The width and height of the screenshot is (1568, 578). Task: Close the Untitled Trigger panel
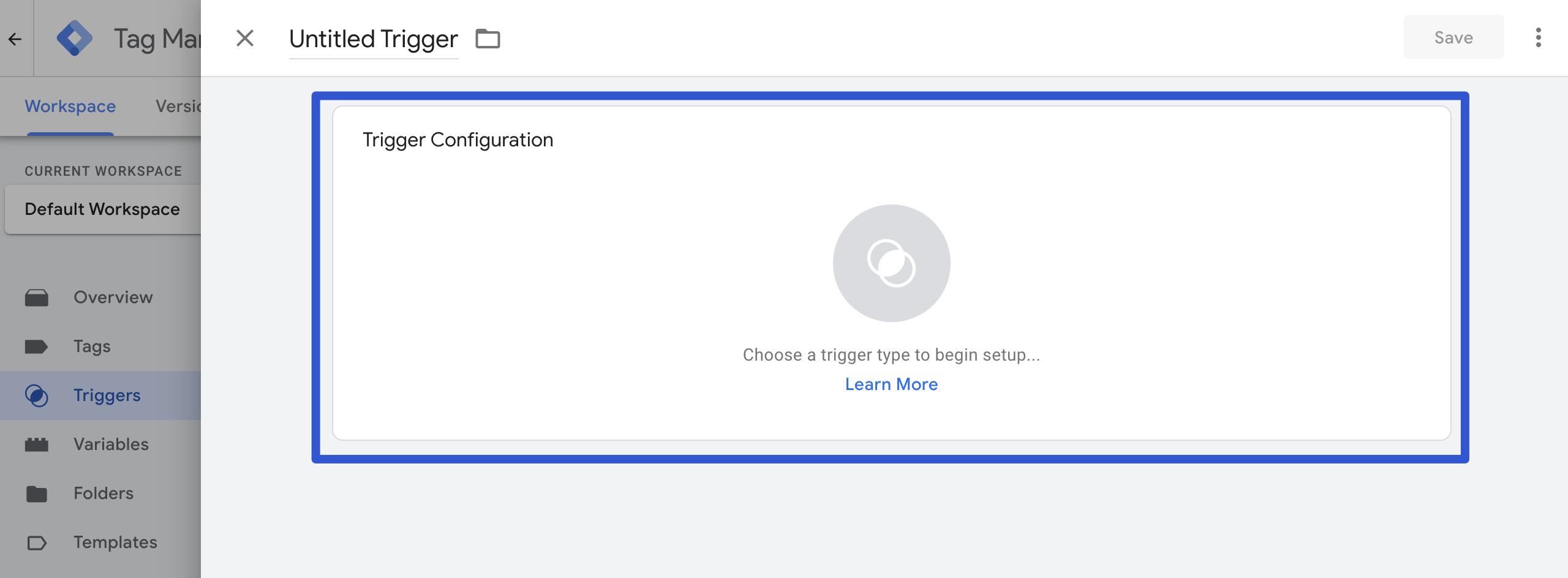(x=245, y=39)
